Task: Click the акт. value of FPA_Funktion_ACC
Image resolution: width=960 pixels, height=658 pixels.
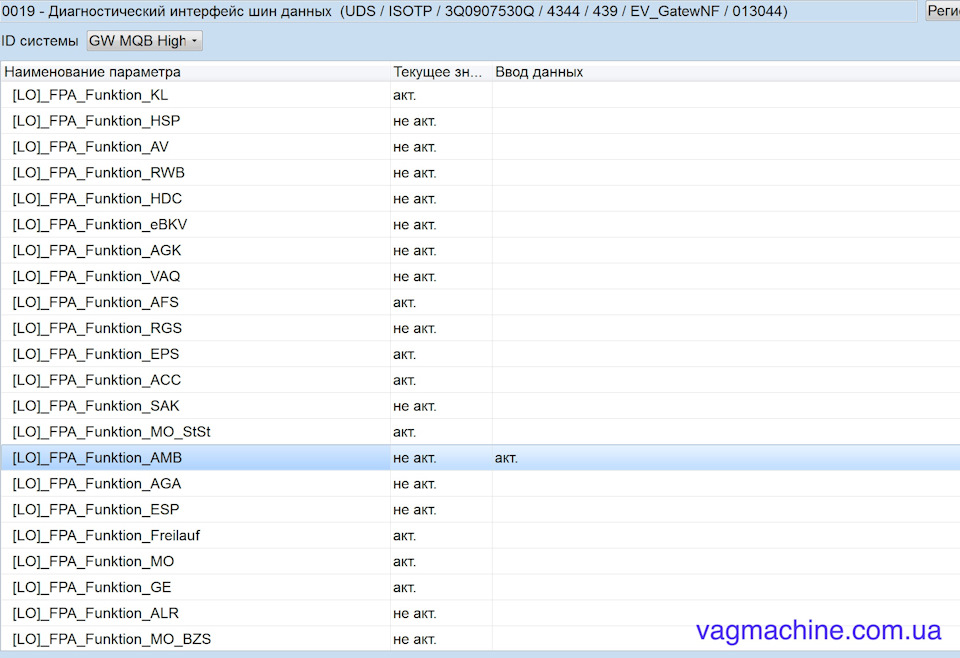Action: pos(405,380)
